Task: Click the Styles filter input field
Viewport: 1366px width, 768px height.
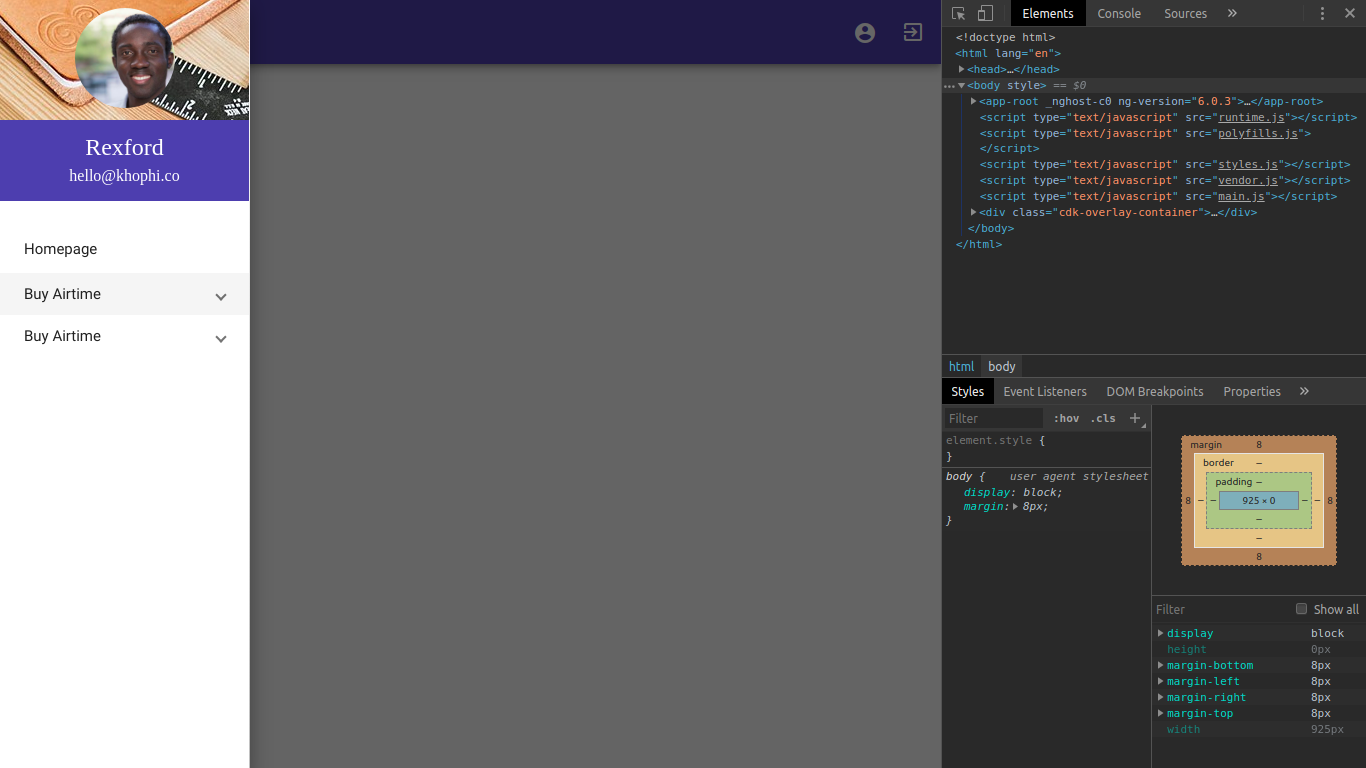Action: tap(993, 418)
